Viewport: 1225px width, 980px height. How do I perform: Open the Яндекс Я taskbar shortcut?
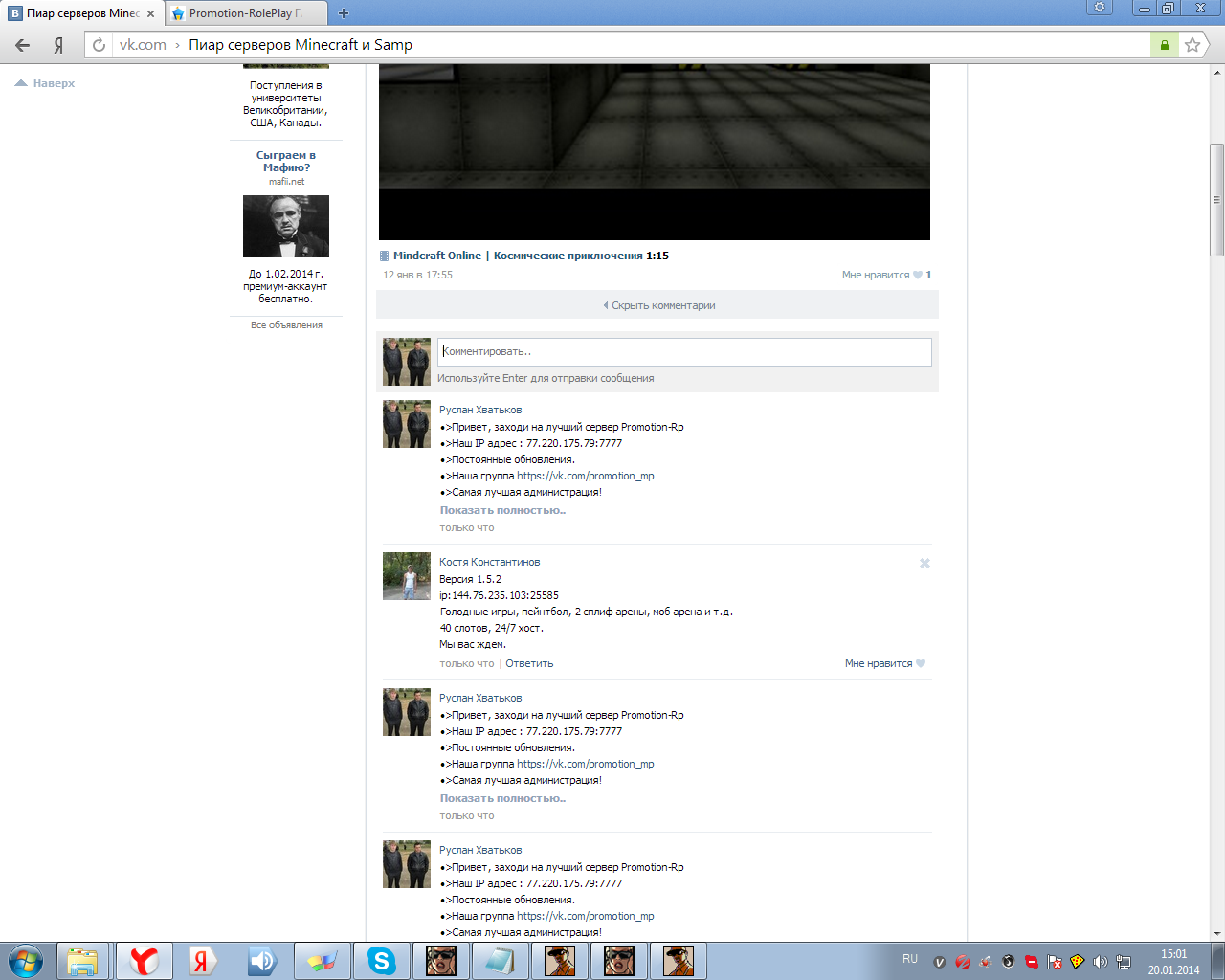(x=202, y=961)
